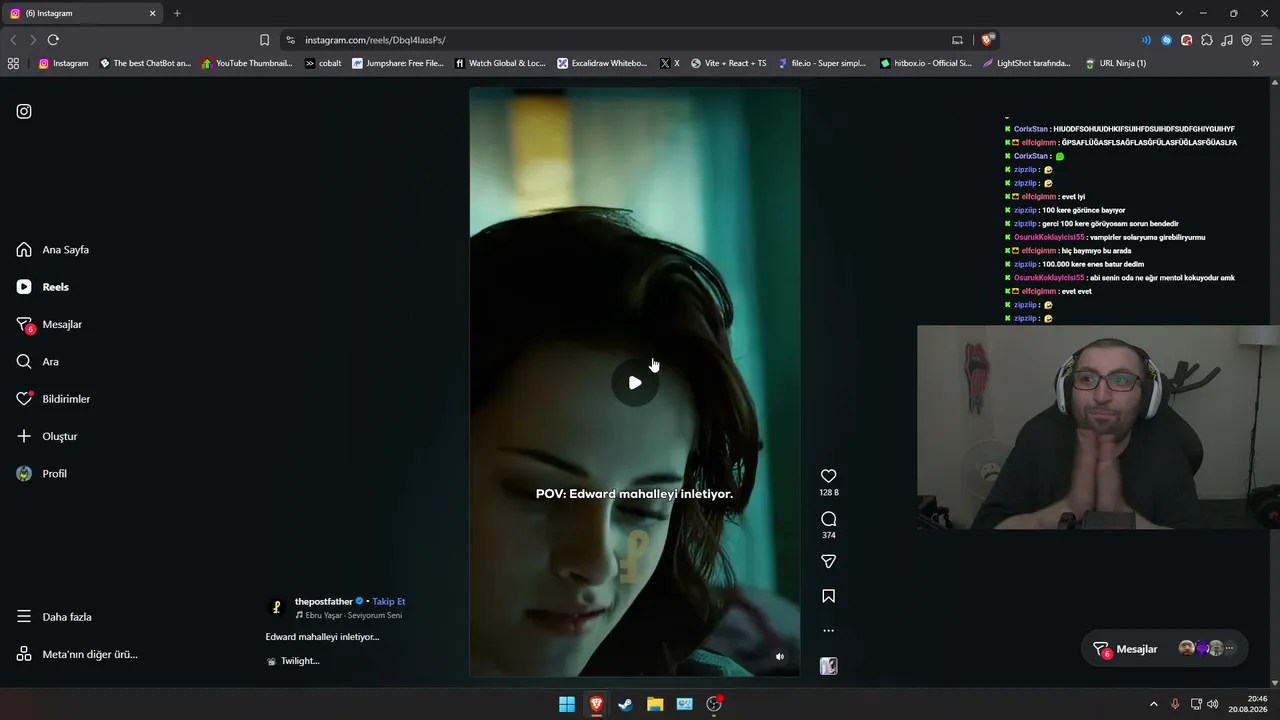Open the Shazam extension
The width and height of the screenshot is (1280, 720).
(x=1166, y=40)
